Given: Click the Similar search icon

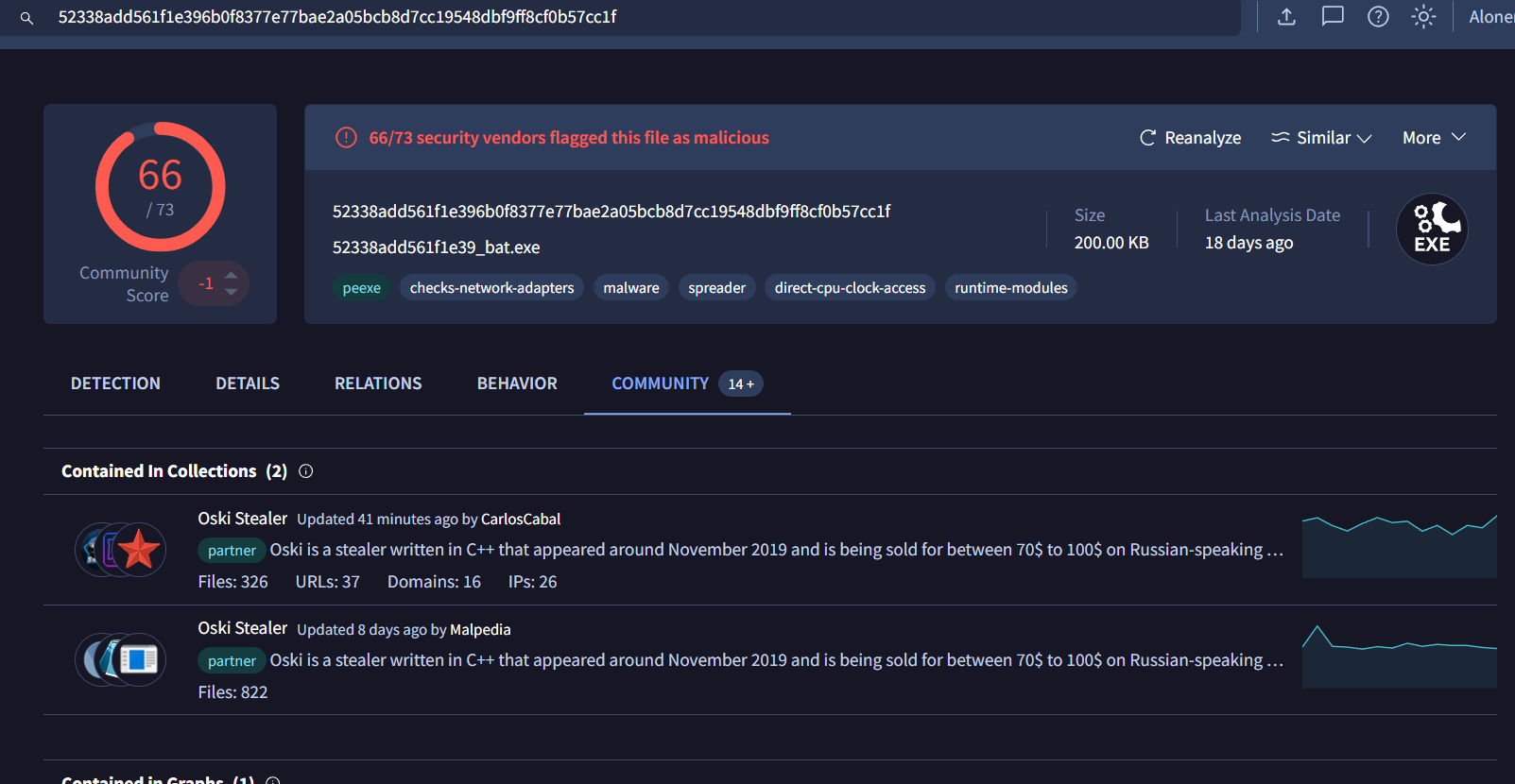Looking at the screenshot, I should tap(1280, 138).
